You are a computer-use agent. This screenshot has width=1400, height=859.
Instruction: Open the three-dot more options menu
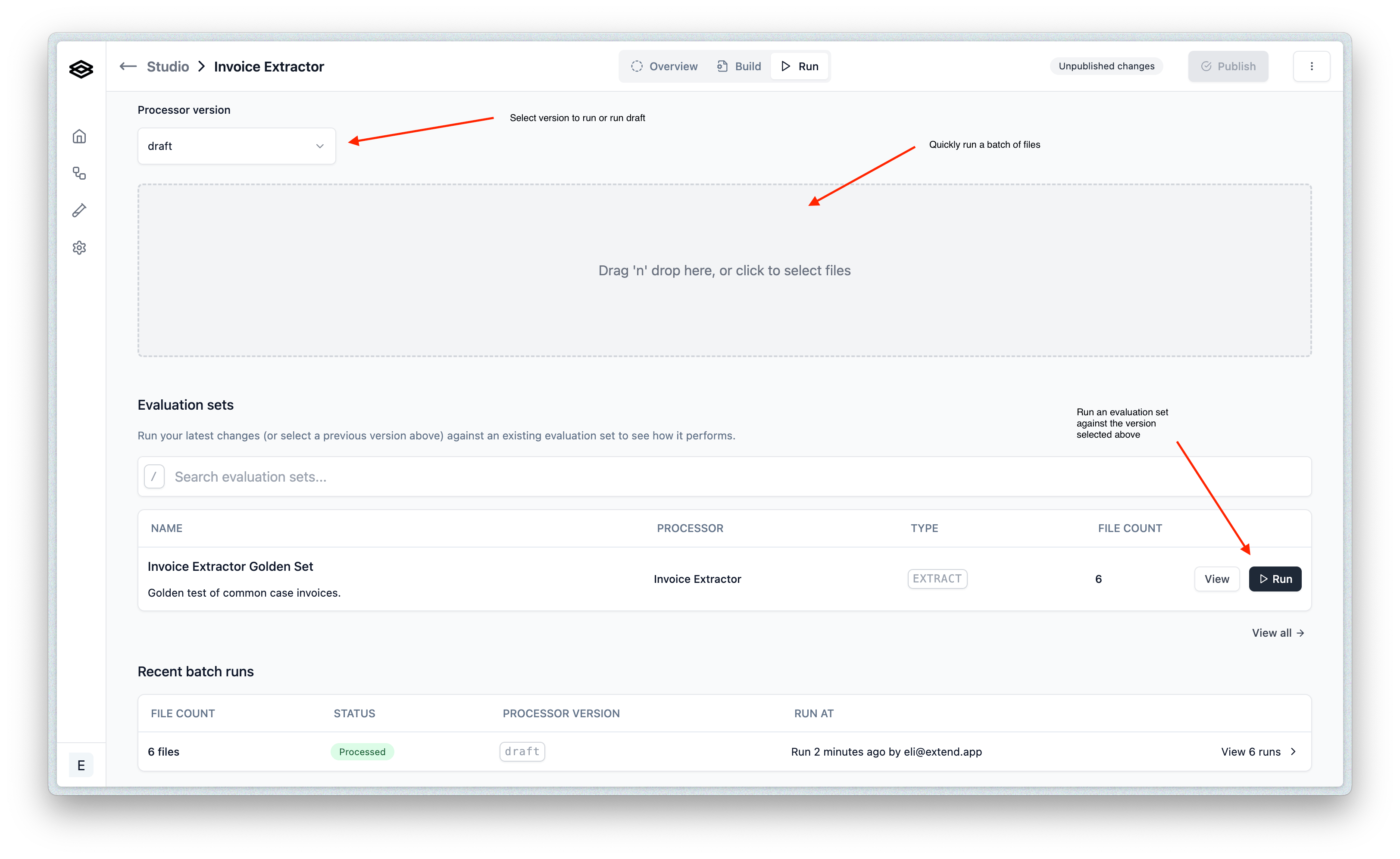click(1311, 66)
